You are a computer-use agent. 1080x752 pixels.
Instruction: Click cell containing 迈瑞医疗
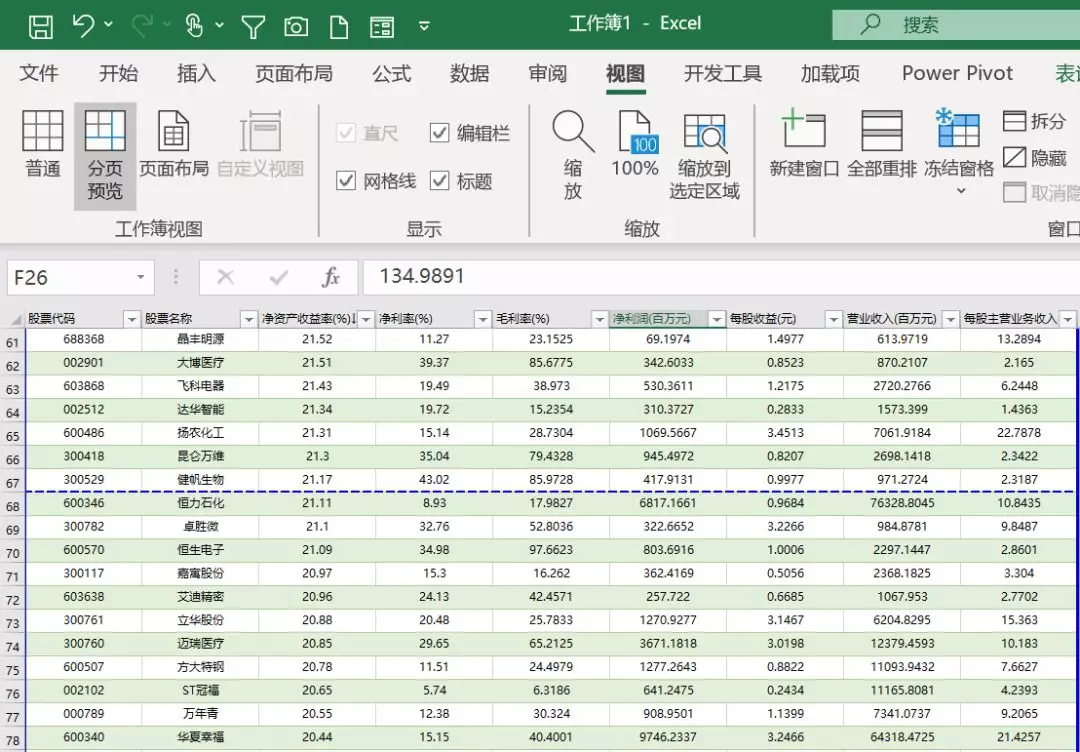tap(200, 644)
